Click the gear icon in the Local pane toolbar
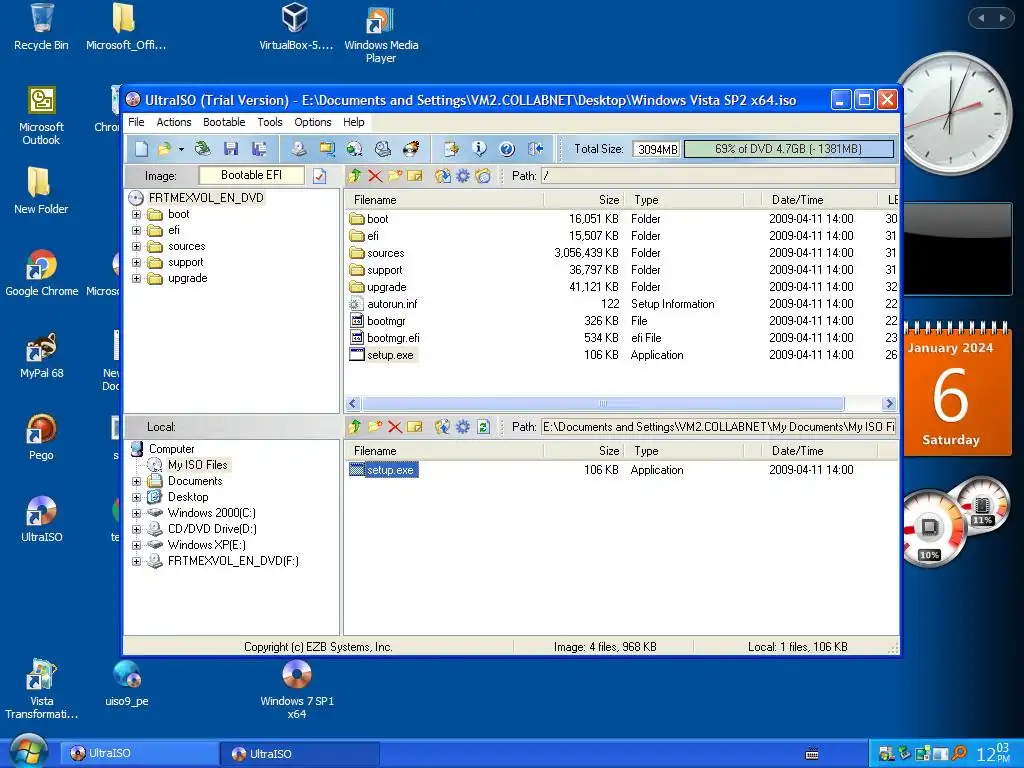Viewport: 1024px width, 768px height. click(463, 426)
